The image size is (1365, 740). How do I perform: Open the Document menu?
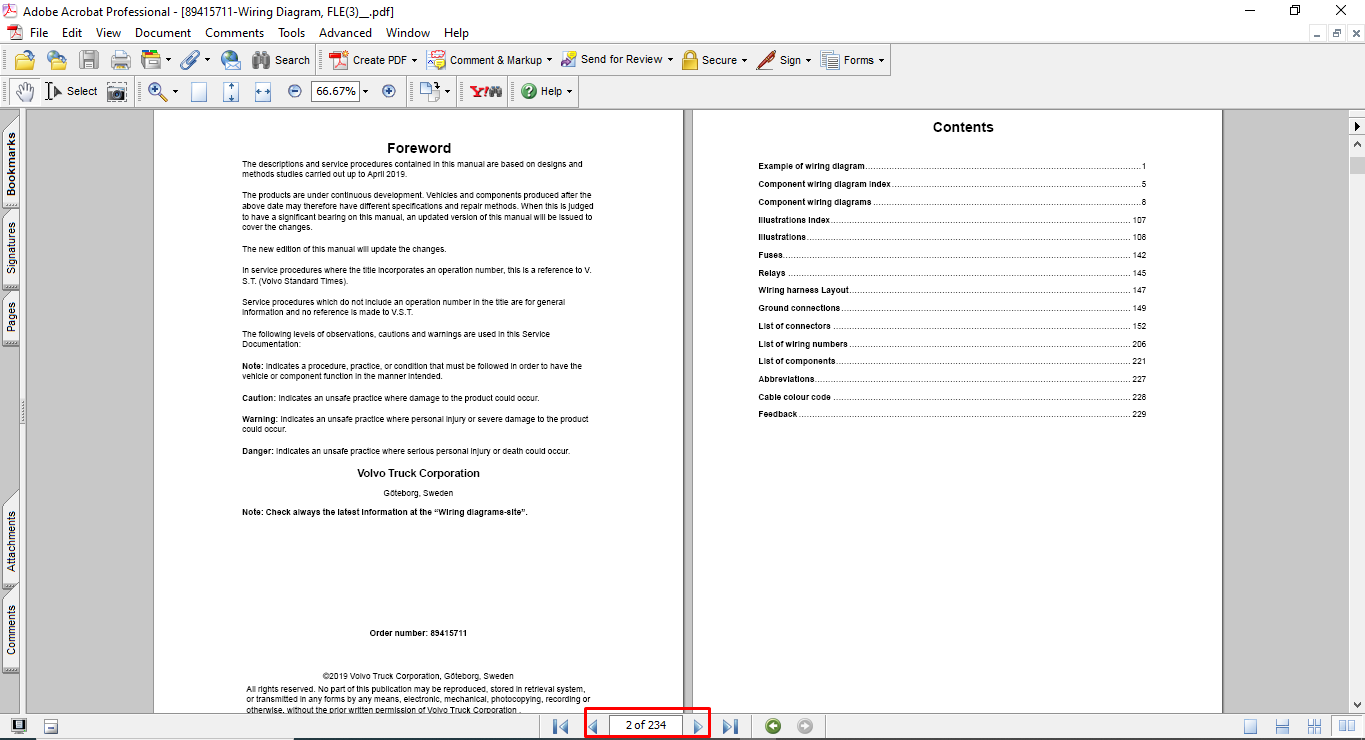pyautogui.click(x=163, y=33)
